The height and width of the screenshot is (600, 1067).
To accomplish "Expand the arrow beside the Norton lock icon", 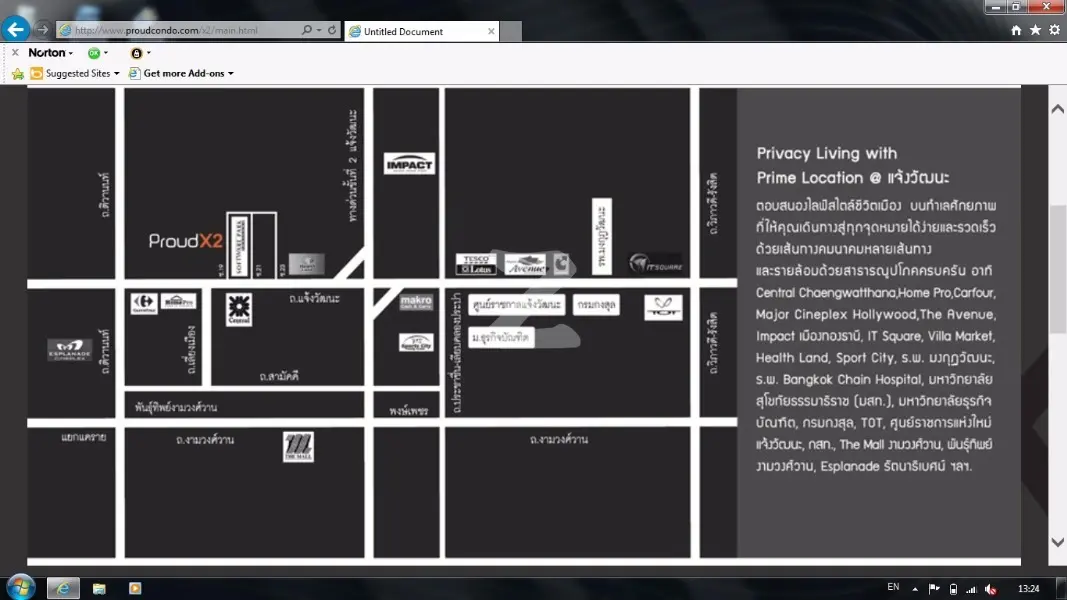I will [148, 52].
